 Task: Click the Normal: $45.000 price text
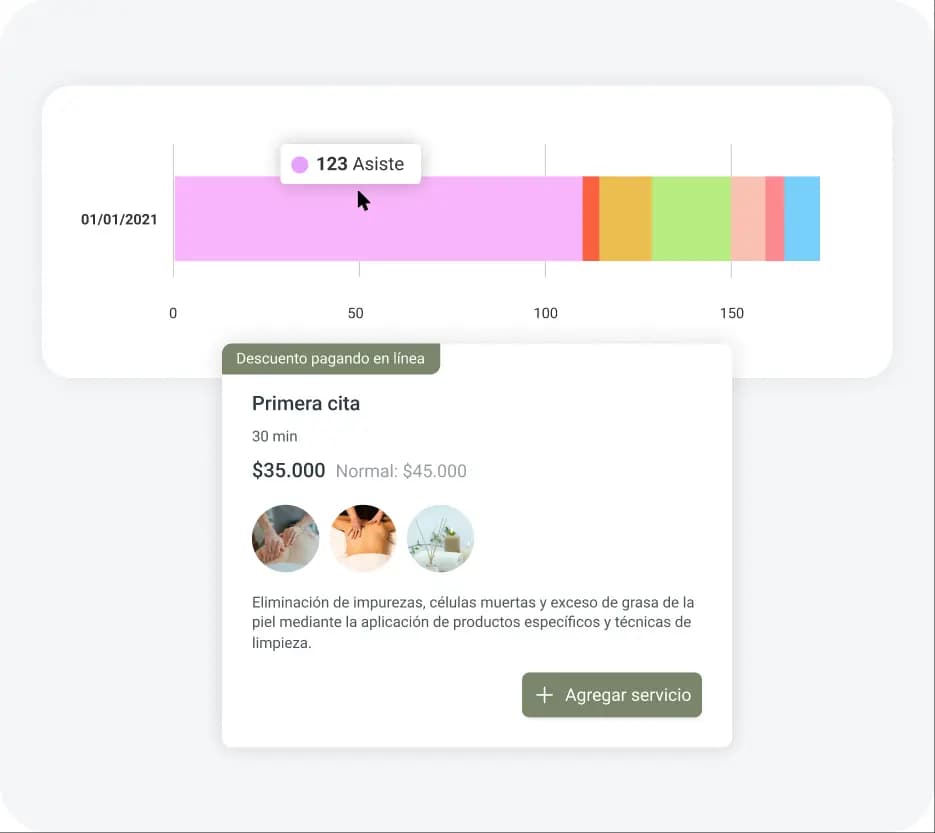pos(401,471)
